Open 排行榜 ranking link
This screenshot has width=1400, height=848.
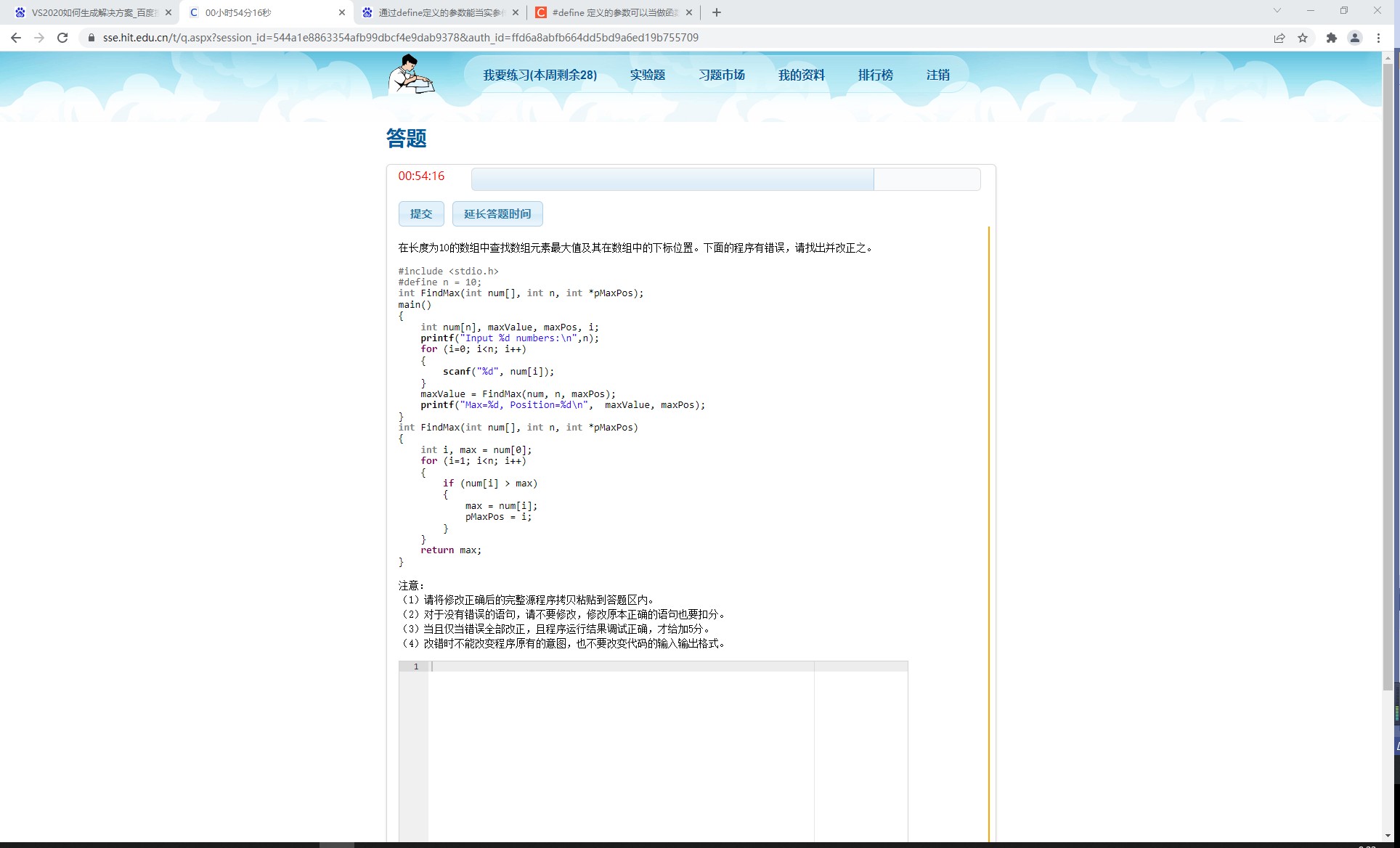(875, 75)
